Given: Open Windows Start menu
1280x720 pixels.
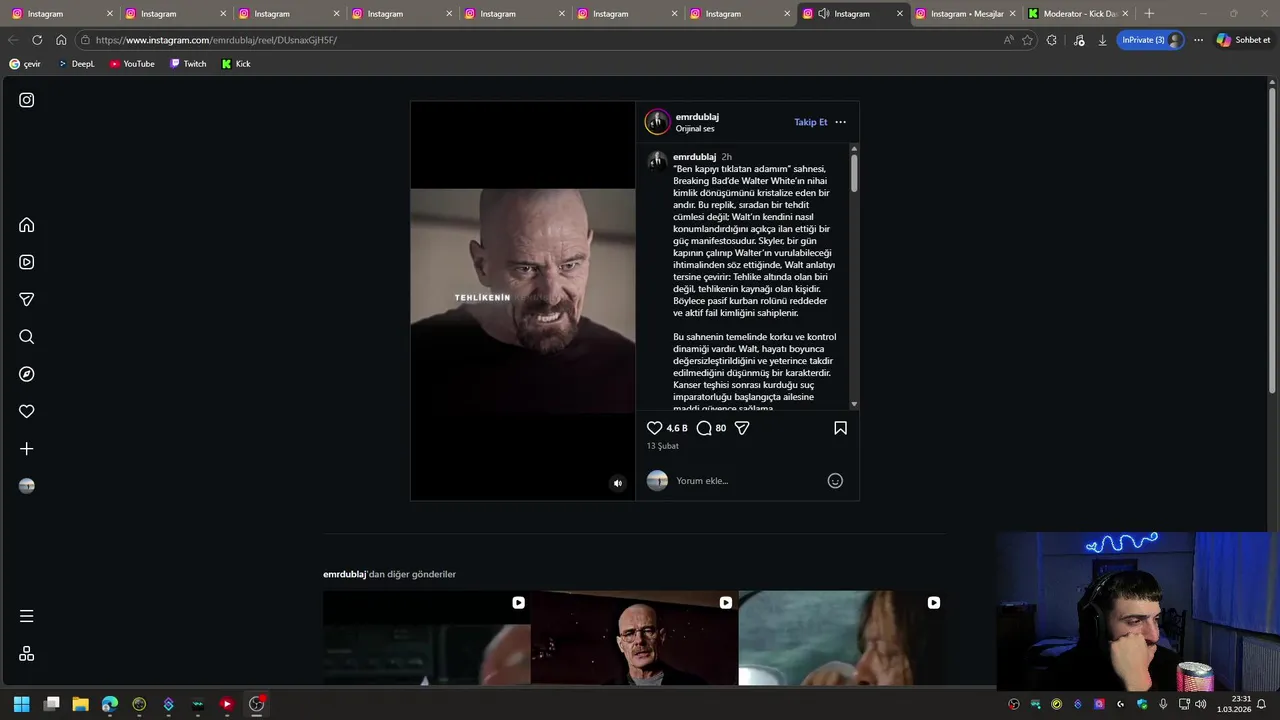Looking at the screenshot, I should click(x=22, y=704).
